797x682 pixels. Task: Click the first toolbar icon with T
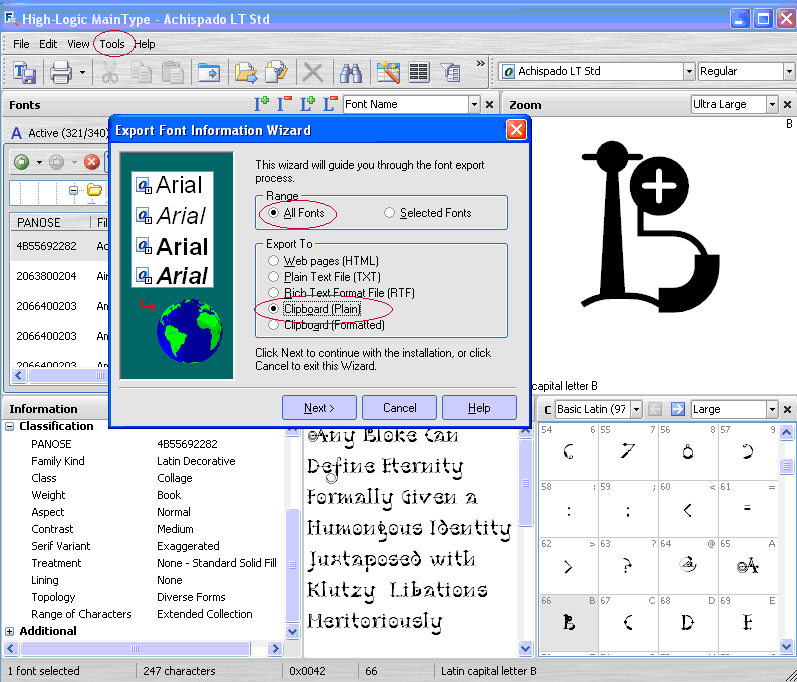[x=24, y=73]
